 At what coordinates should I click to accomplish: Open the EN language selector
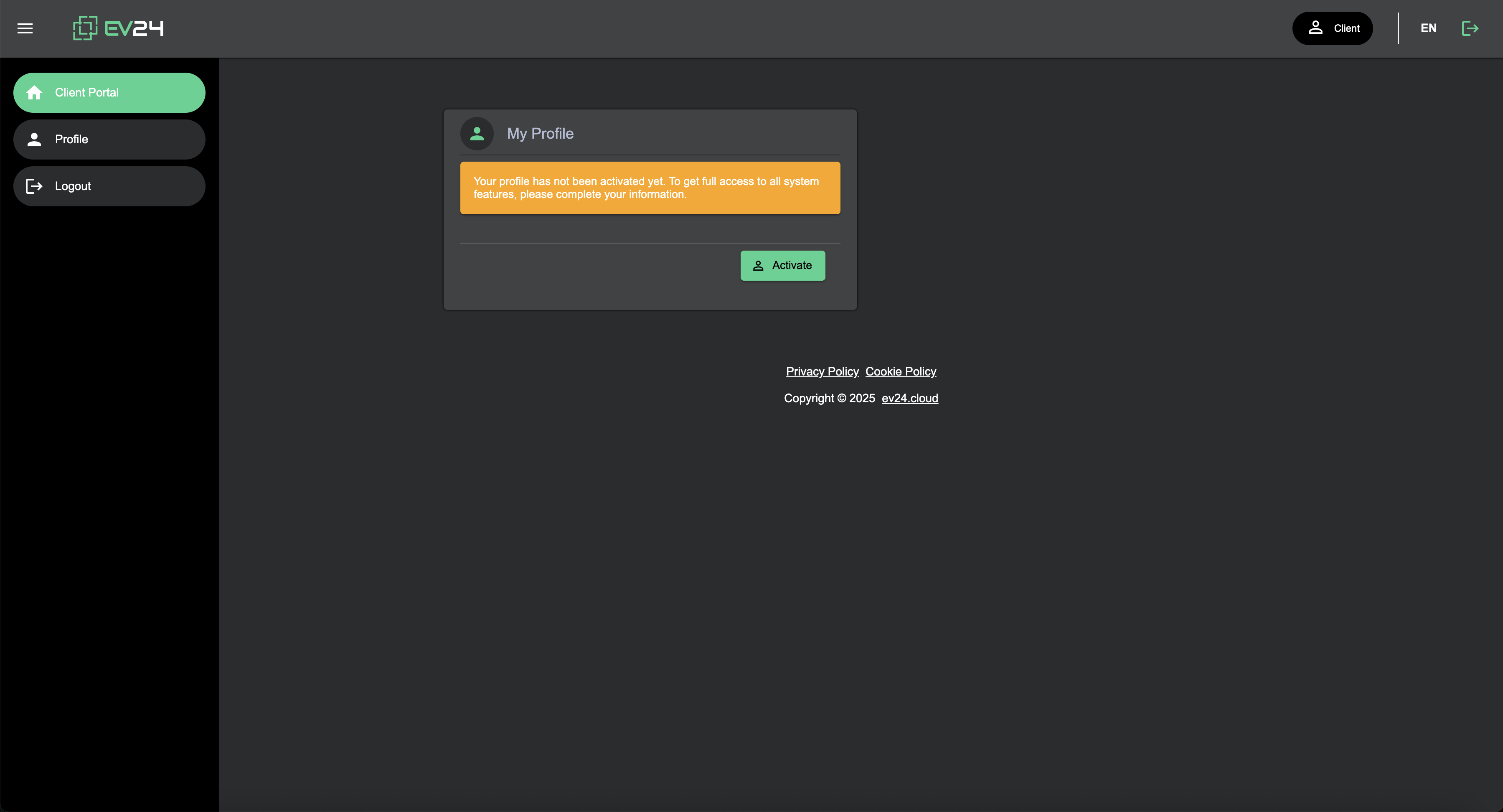(x=1428, y=28)
